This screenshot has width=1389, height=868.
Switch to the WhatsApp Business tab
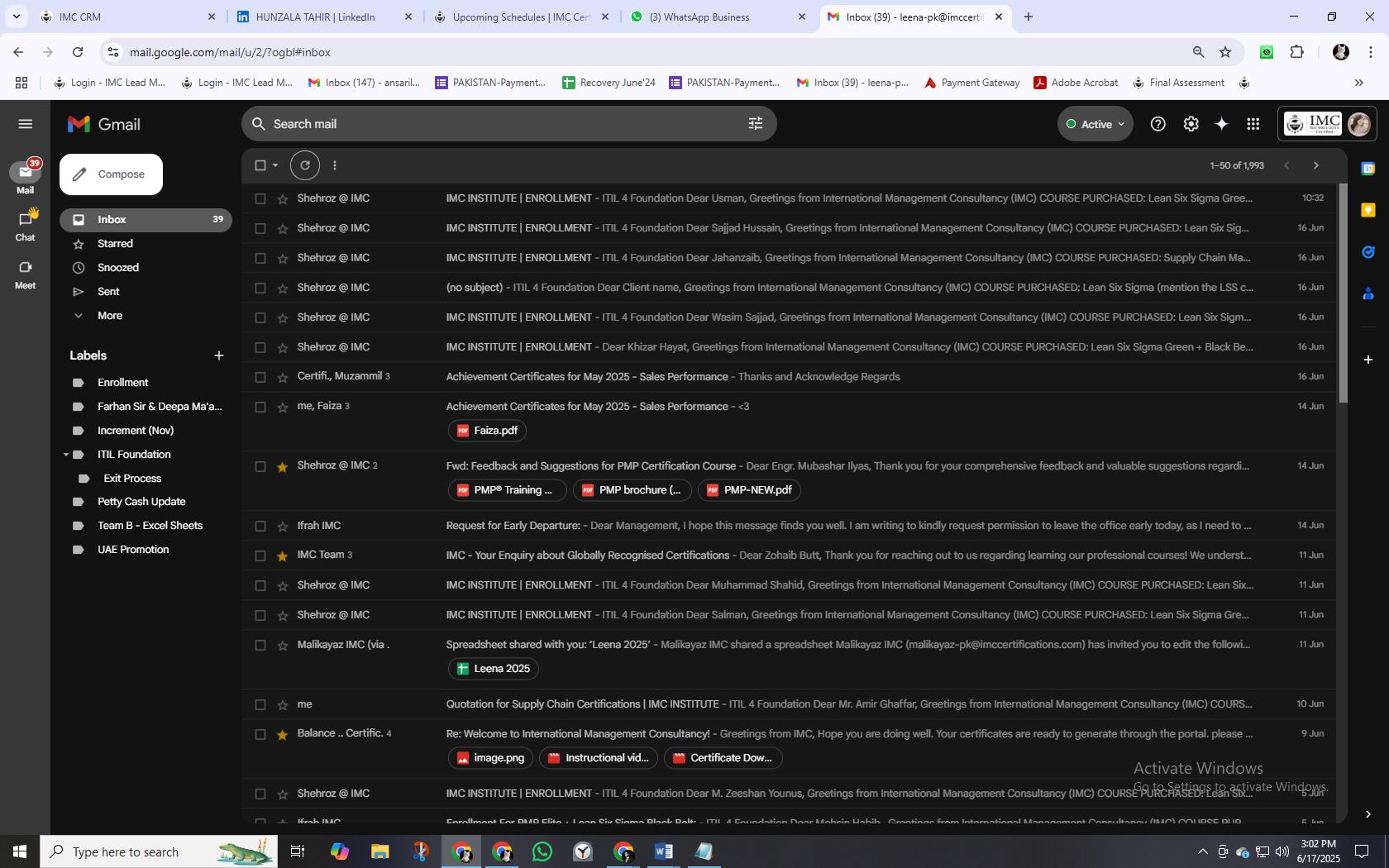(x=718, y=17)
